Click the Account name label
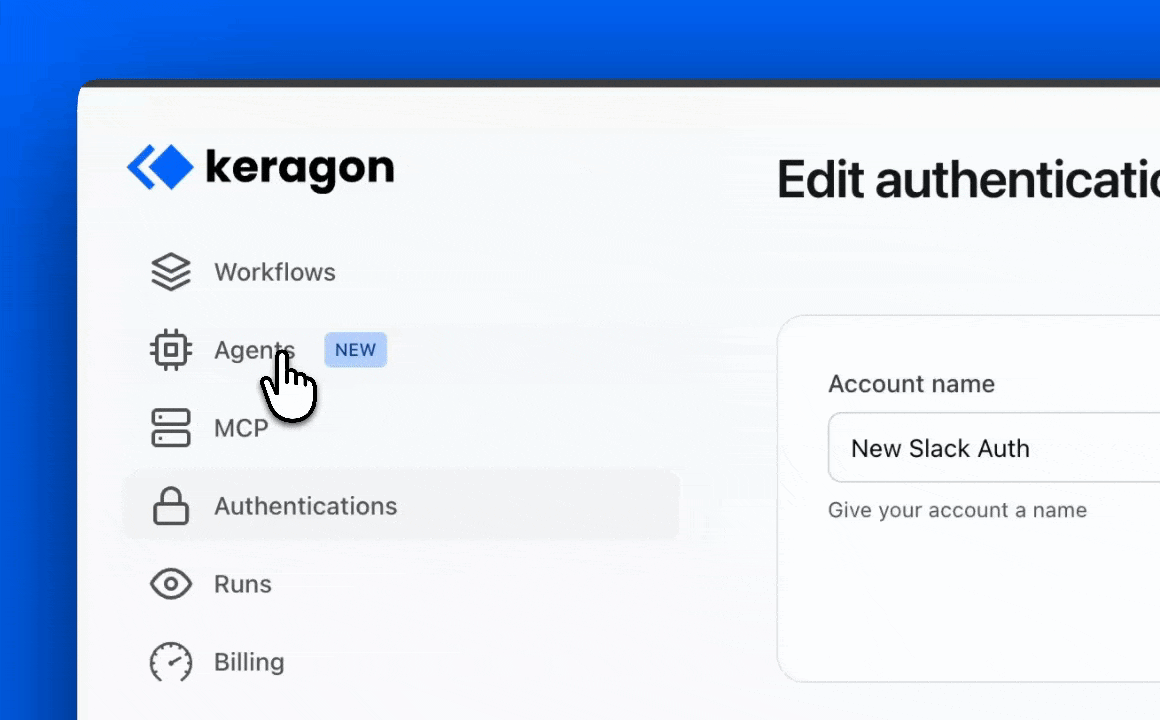Image resolution: width=1160 pixels, height=720 pixels. (911, 384)
